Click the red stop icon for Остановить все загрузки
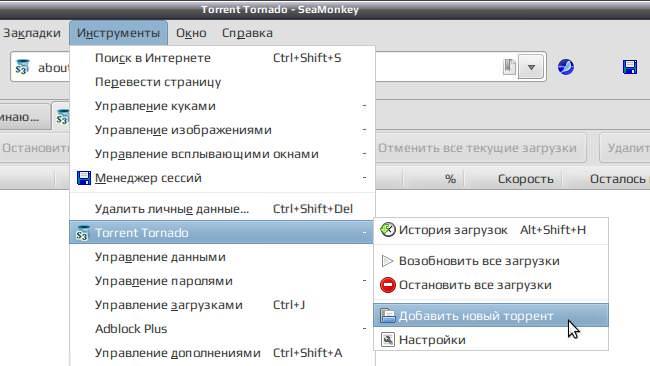Viewport: 650px width, 366px height. point(388,285)
